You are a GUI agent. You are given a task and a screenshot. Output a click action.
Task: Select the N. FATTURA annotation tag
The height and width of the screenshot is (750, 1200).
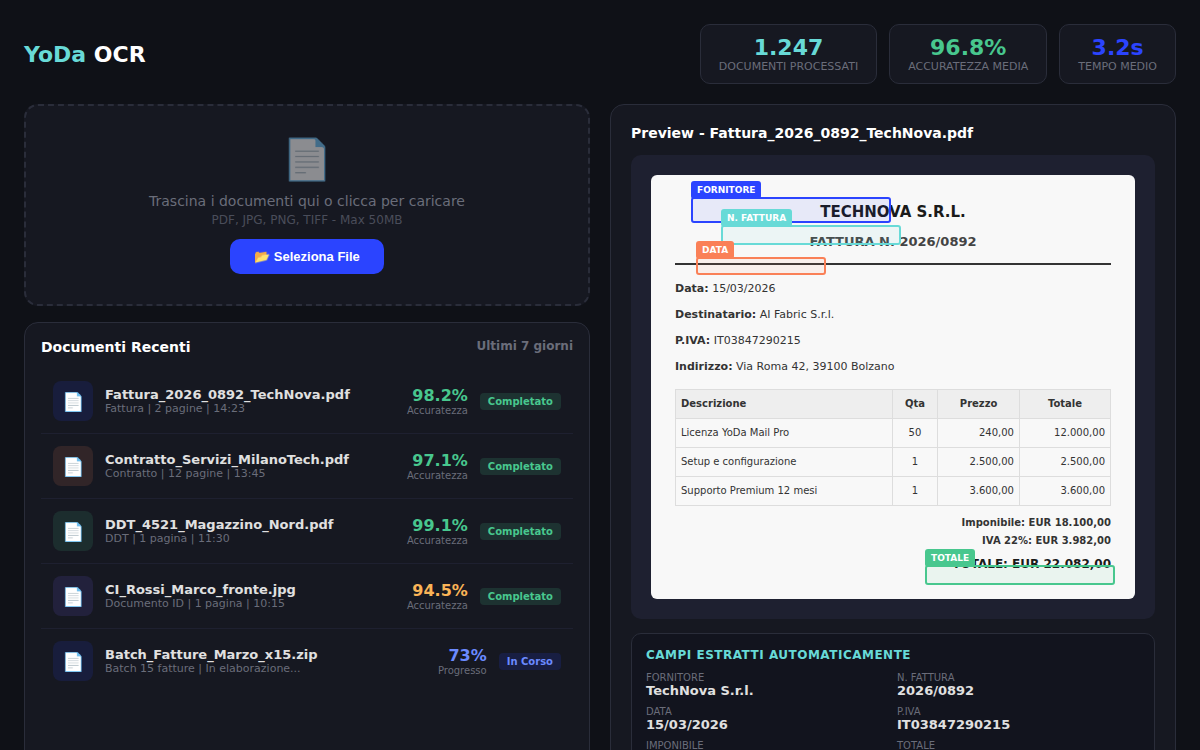coord(756,217)
